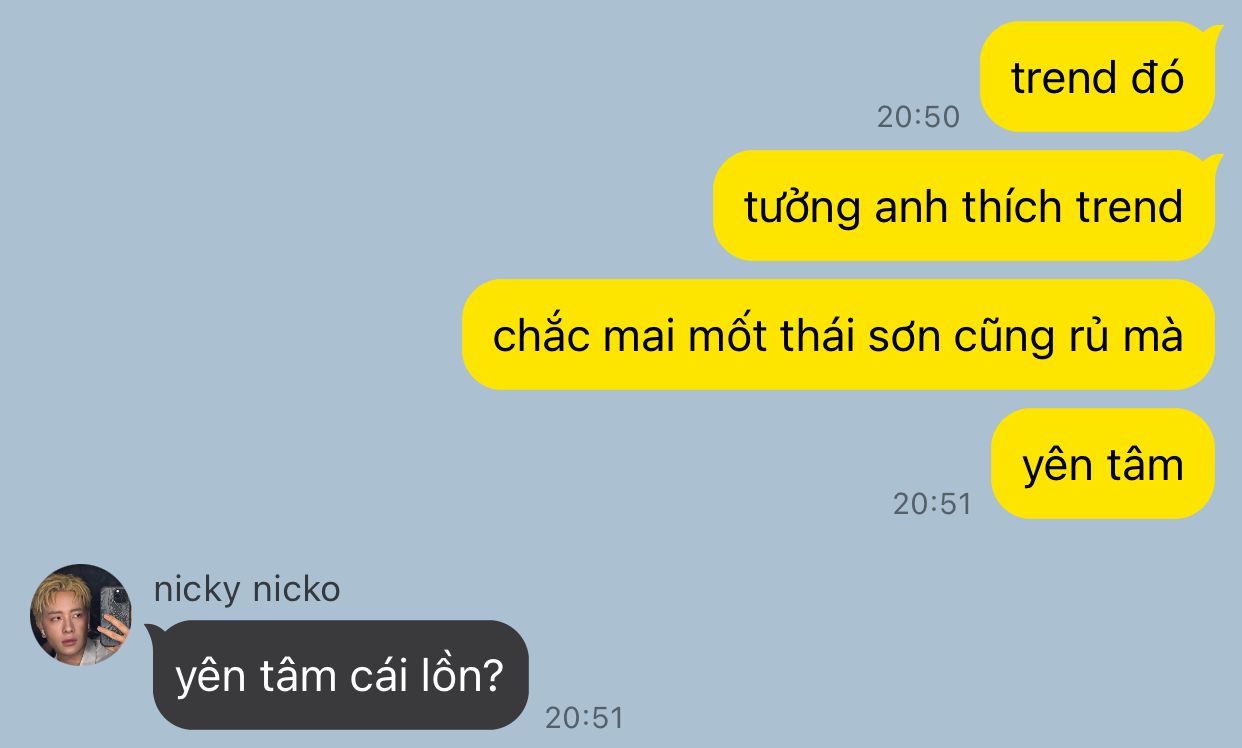
Task: Click the word 'đó' in the top bubble
Action: 1158,78
